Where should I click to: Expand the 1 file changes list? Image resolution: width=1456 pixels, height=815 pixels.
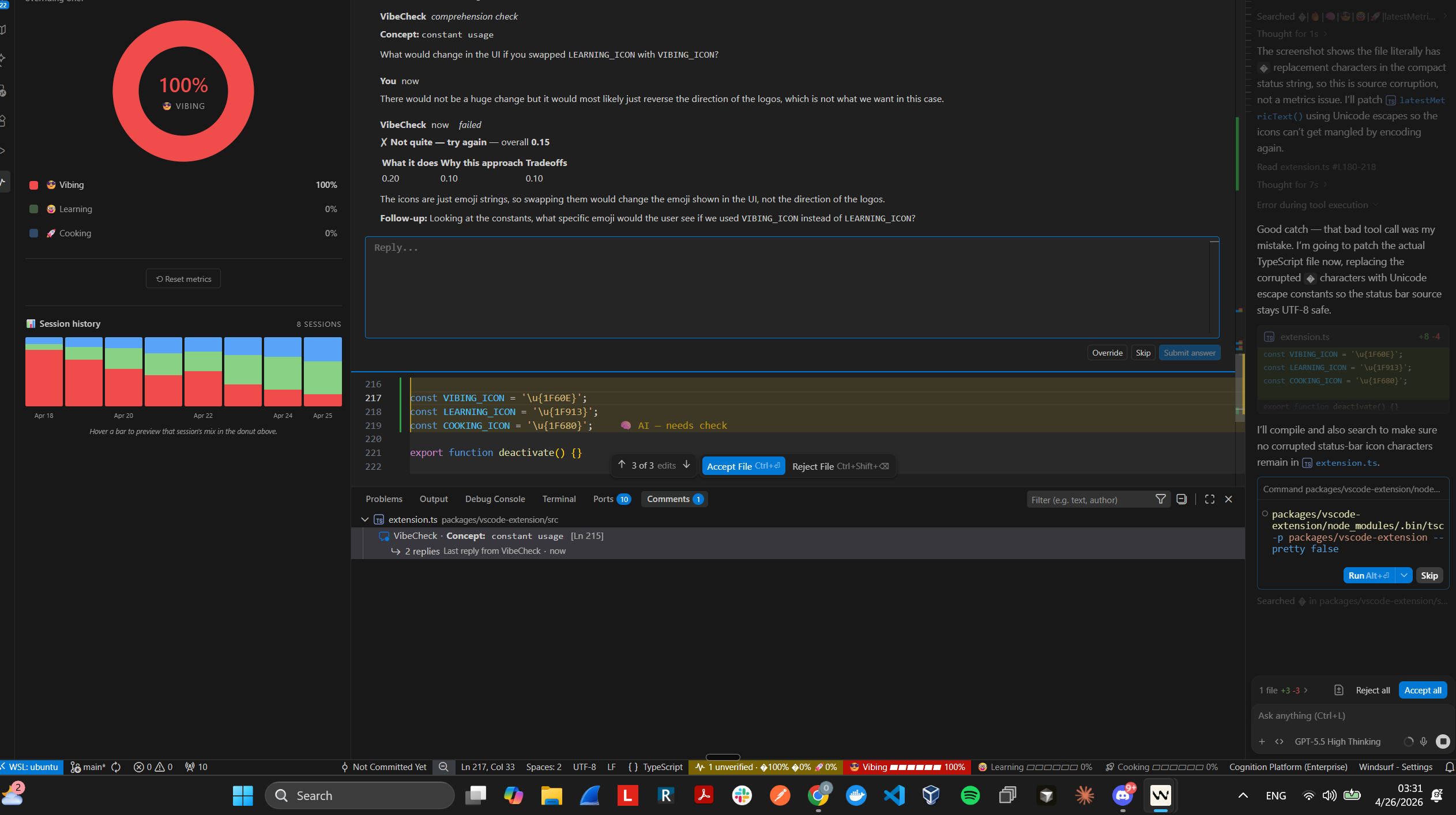click(x=1306, y=690)
